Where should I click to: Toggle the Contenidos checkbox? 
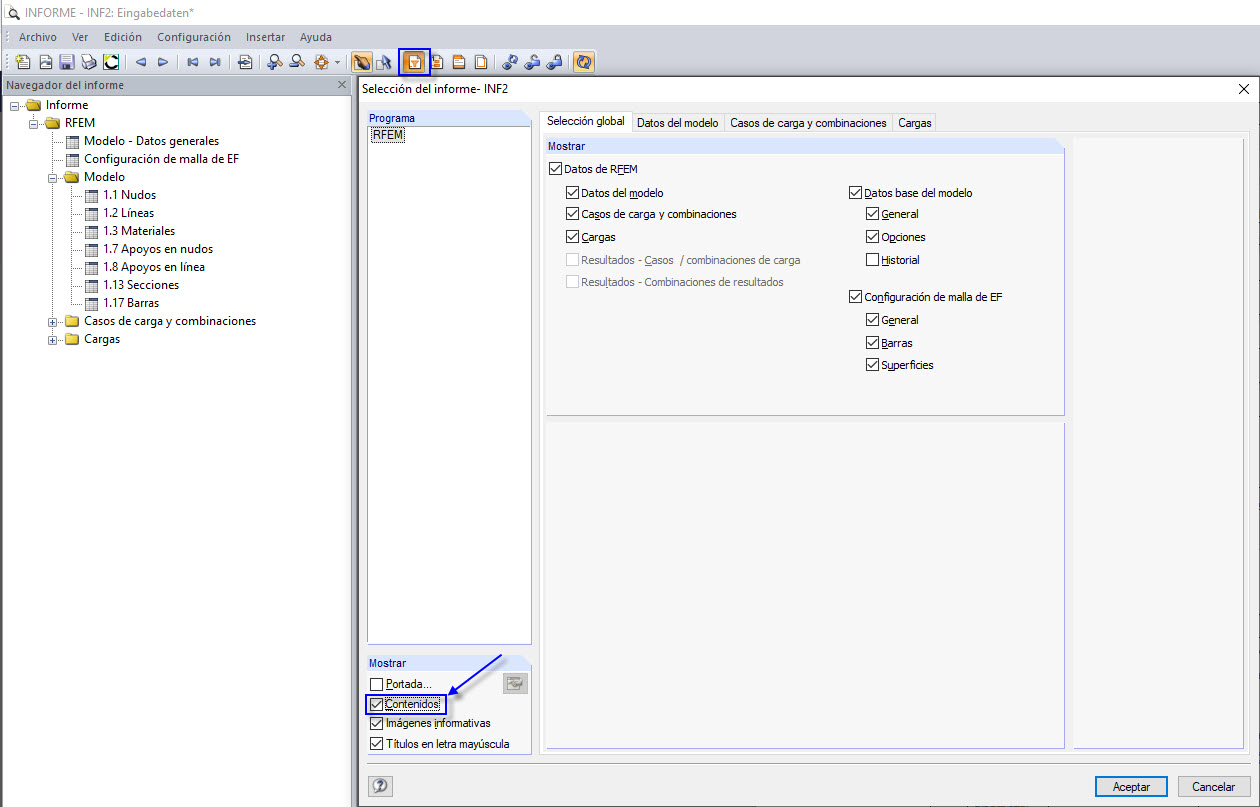[376, 704]
